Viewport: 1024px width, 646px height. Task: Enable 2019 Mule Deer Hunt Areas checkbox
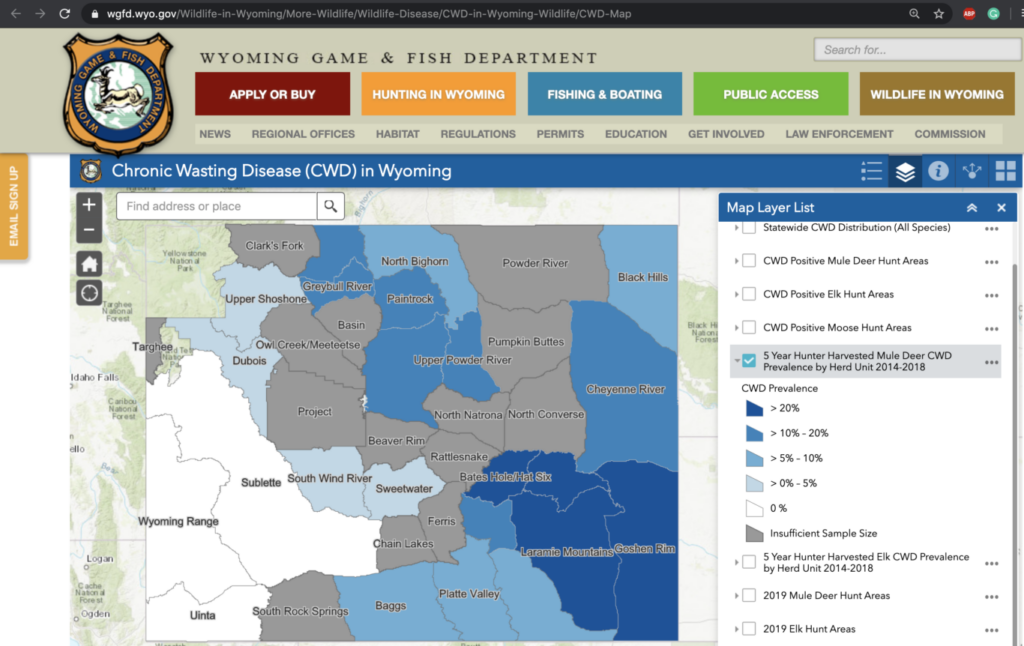pos(749,595)
